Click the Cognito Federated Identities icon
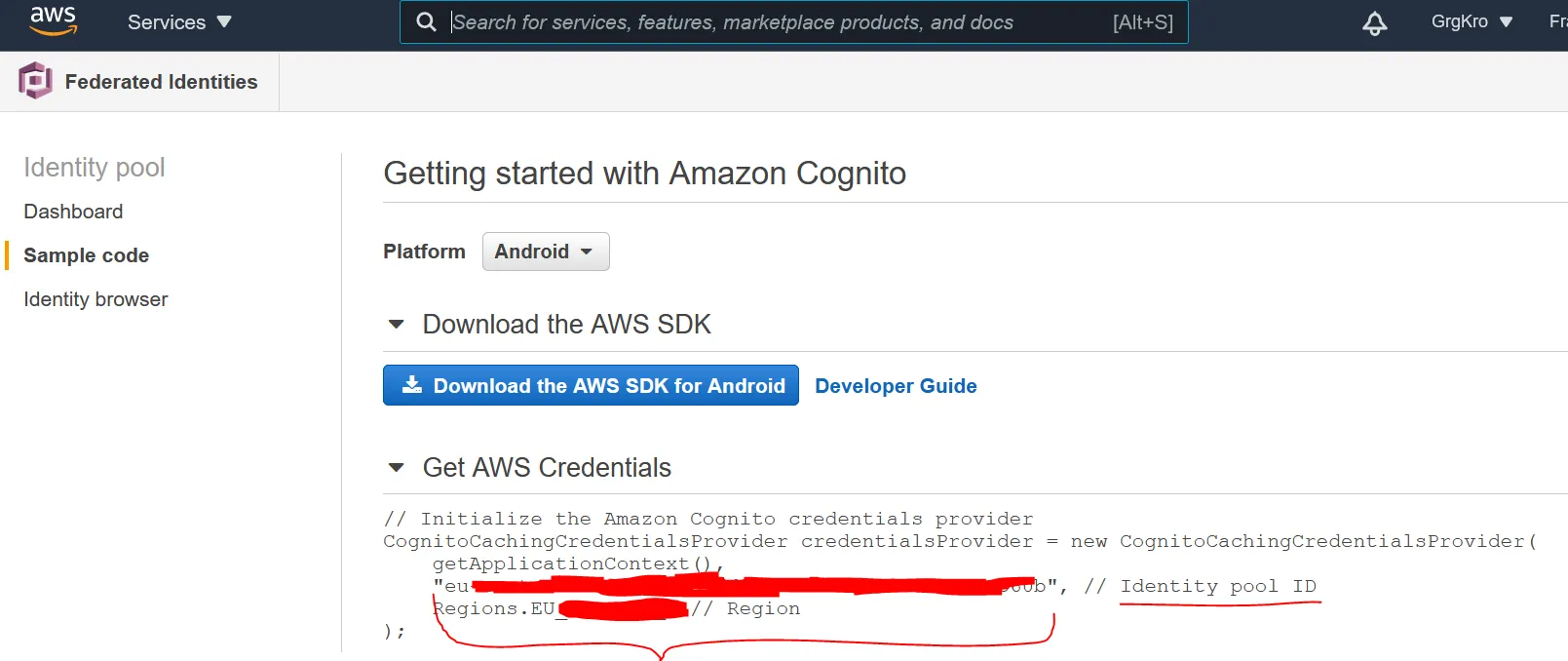The width and height of the screenshot is (1568, 661). click(x=35, y=81)
